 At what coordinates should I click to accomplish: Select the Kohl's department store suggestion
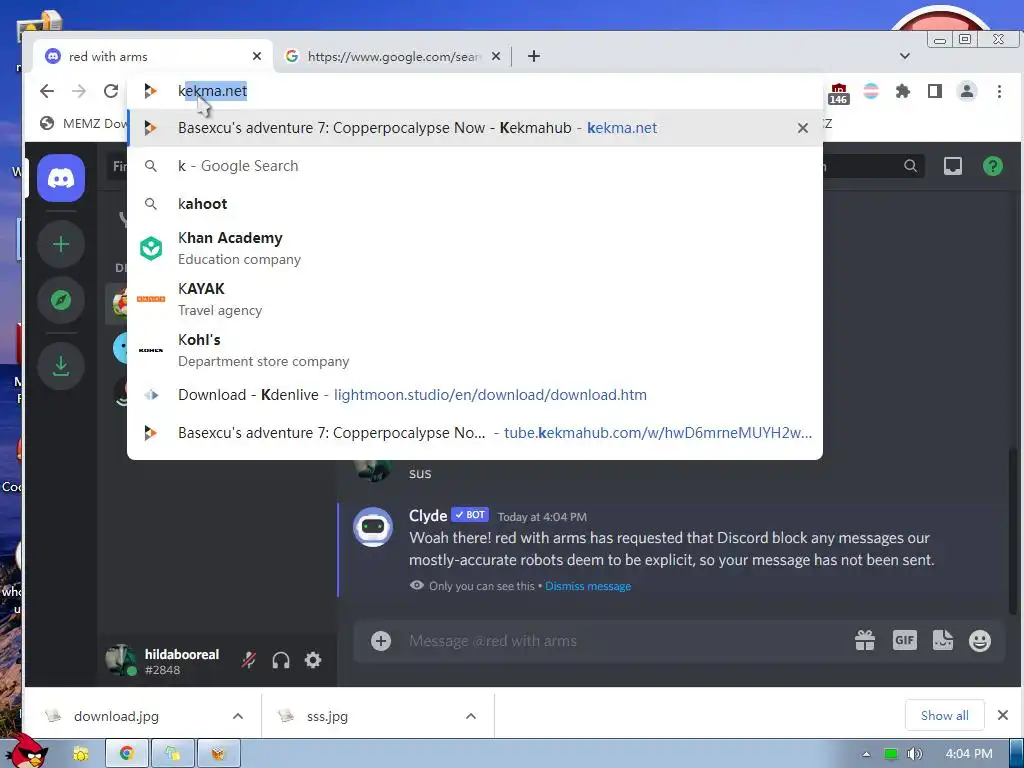point(475,350)
